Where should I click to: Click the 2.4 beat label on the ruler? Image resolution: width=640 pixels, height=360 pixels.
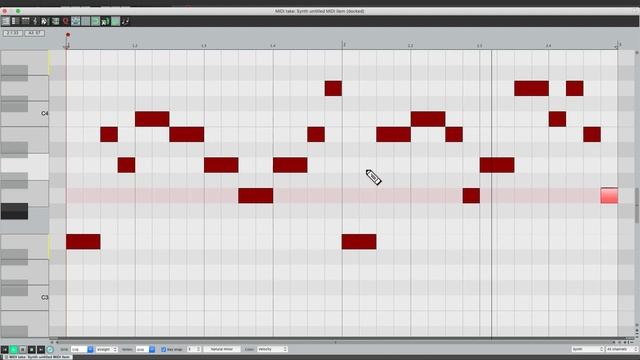[549, 46]
